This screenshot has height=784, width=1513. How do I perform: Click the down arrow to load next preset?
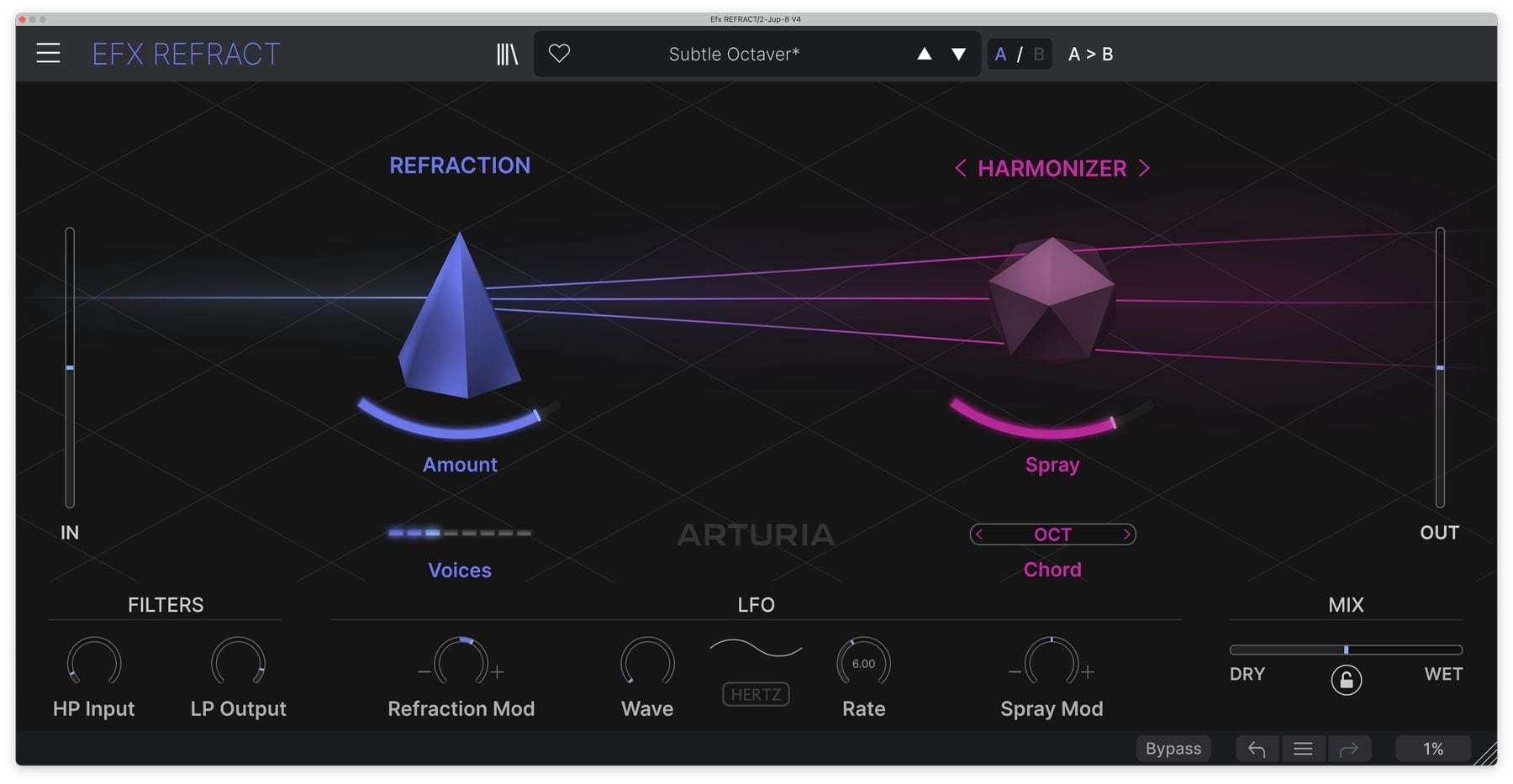pyautogui.click(x=957, y=54)
